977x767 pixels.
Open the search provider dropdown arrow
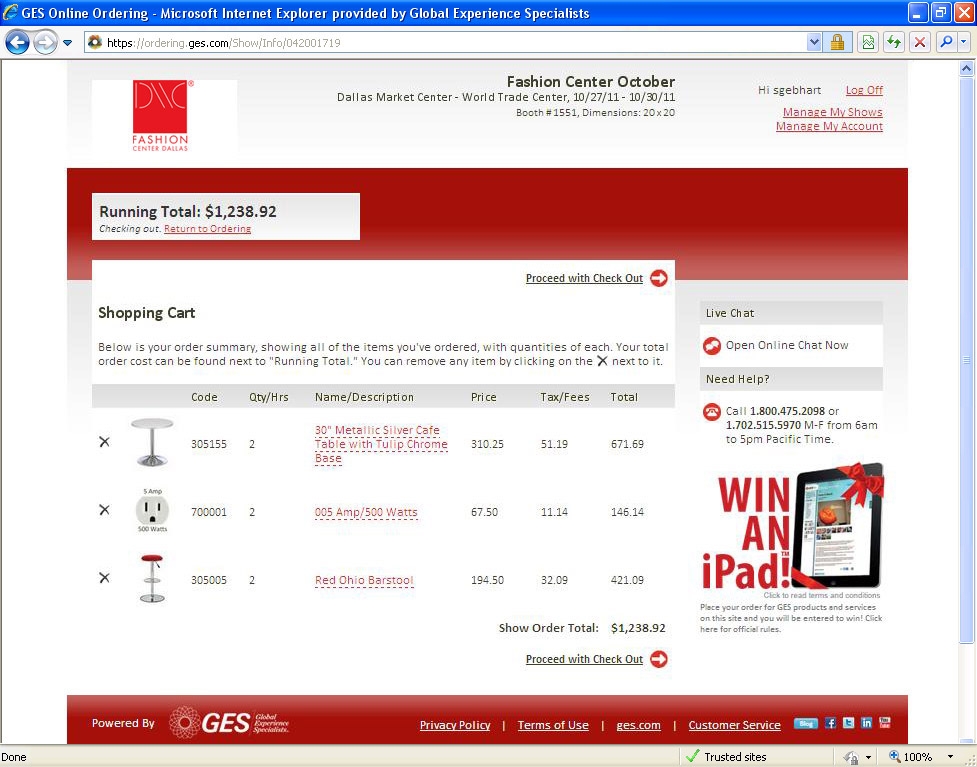963,42
